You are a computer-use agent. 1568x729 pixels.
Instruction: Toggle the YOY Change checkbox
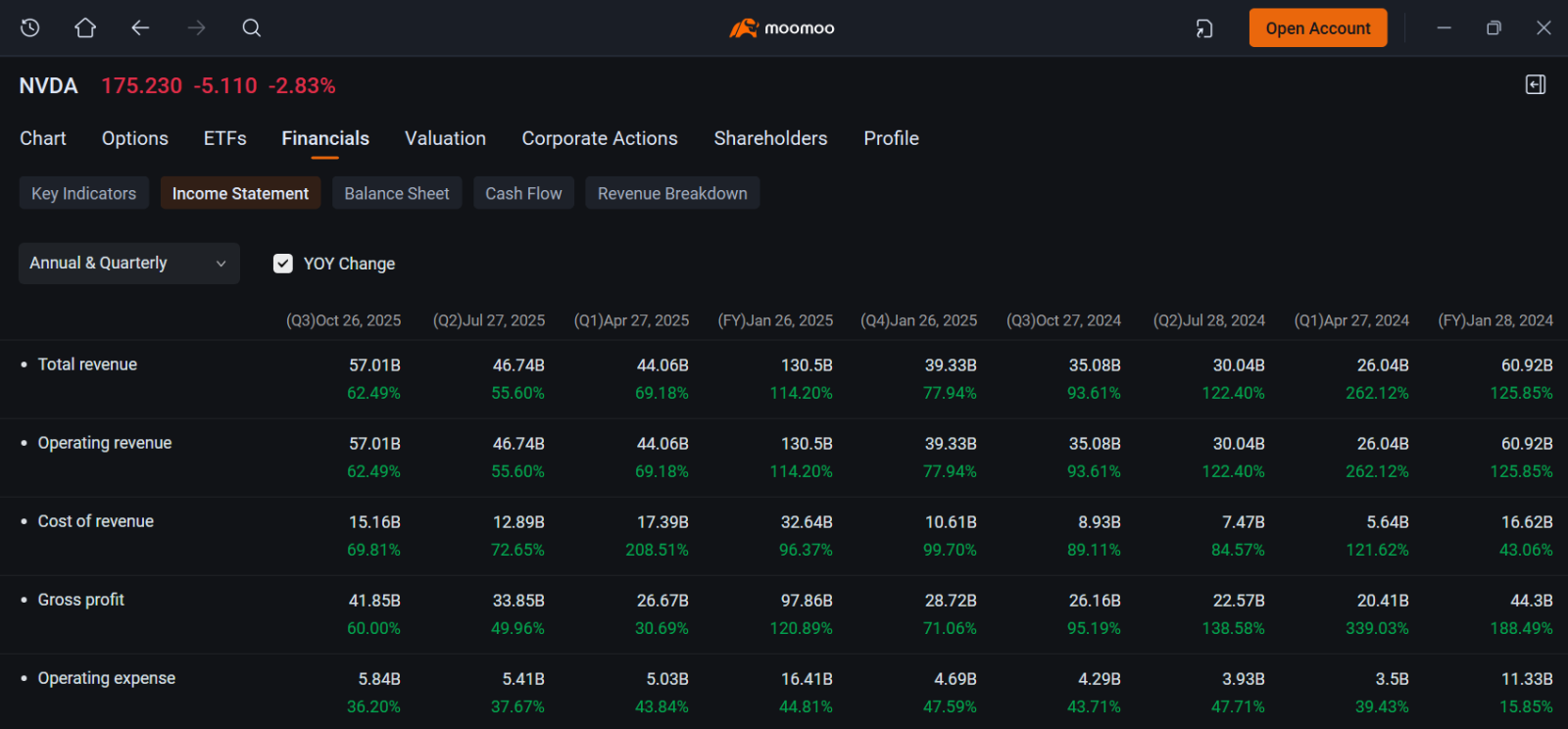[x=283, y=264]
